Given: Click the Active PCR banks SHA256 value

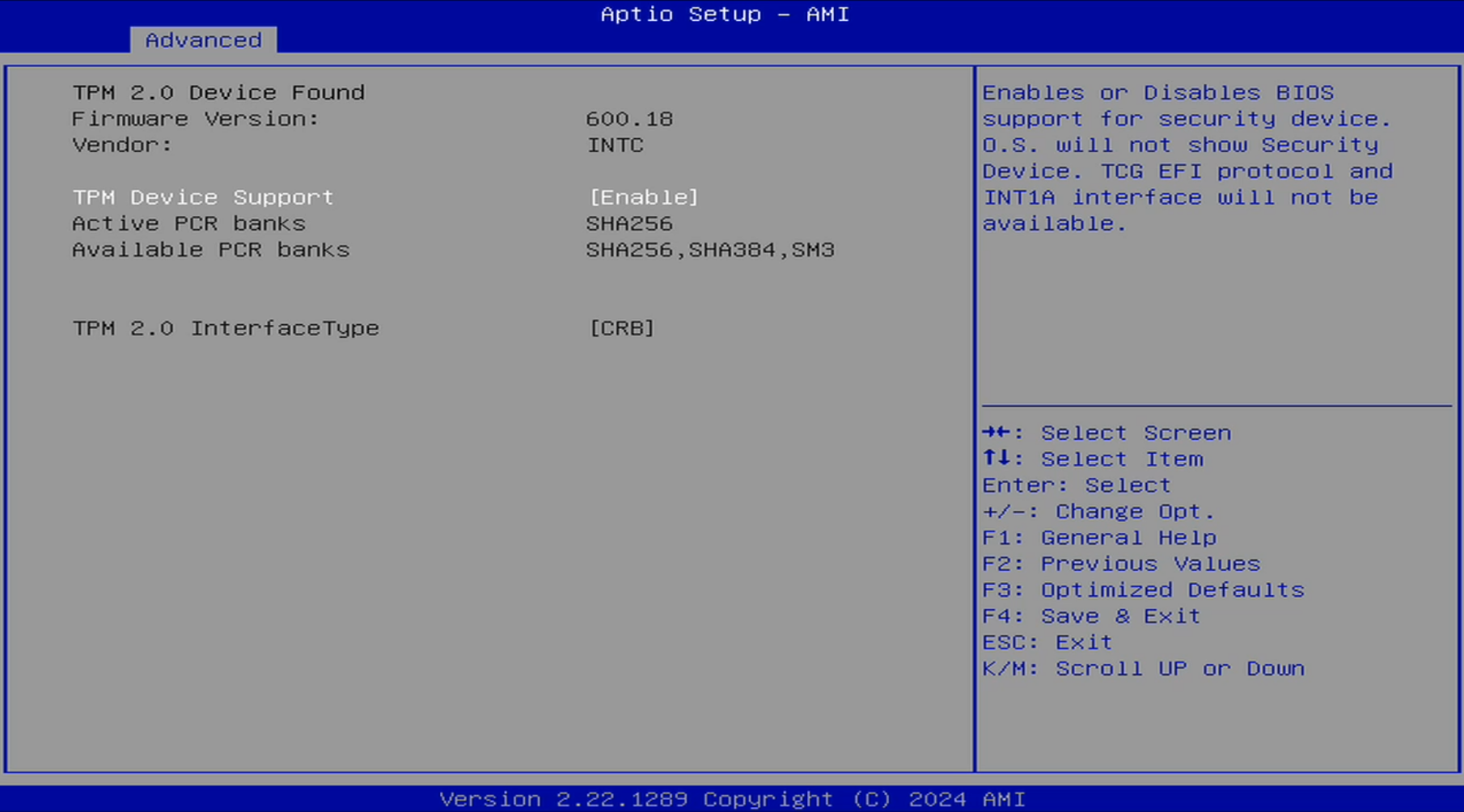Looking at the screenshot, I should pyautogui.click(x=629, y=223).
